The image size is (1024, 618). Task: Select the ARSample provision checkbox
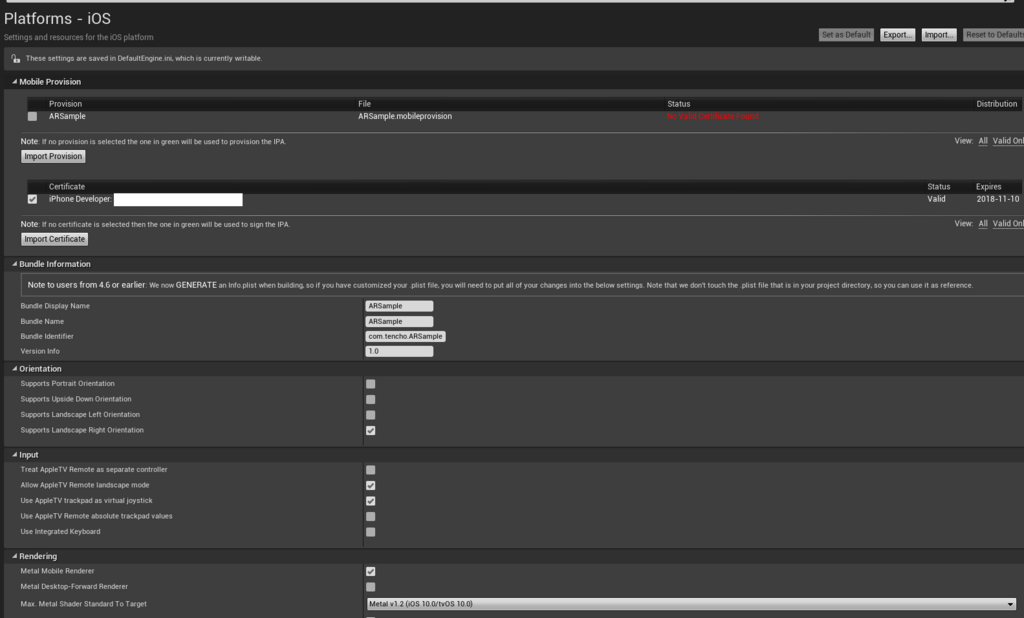click(x=32, y=116)
